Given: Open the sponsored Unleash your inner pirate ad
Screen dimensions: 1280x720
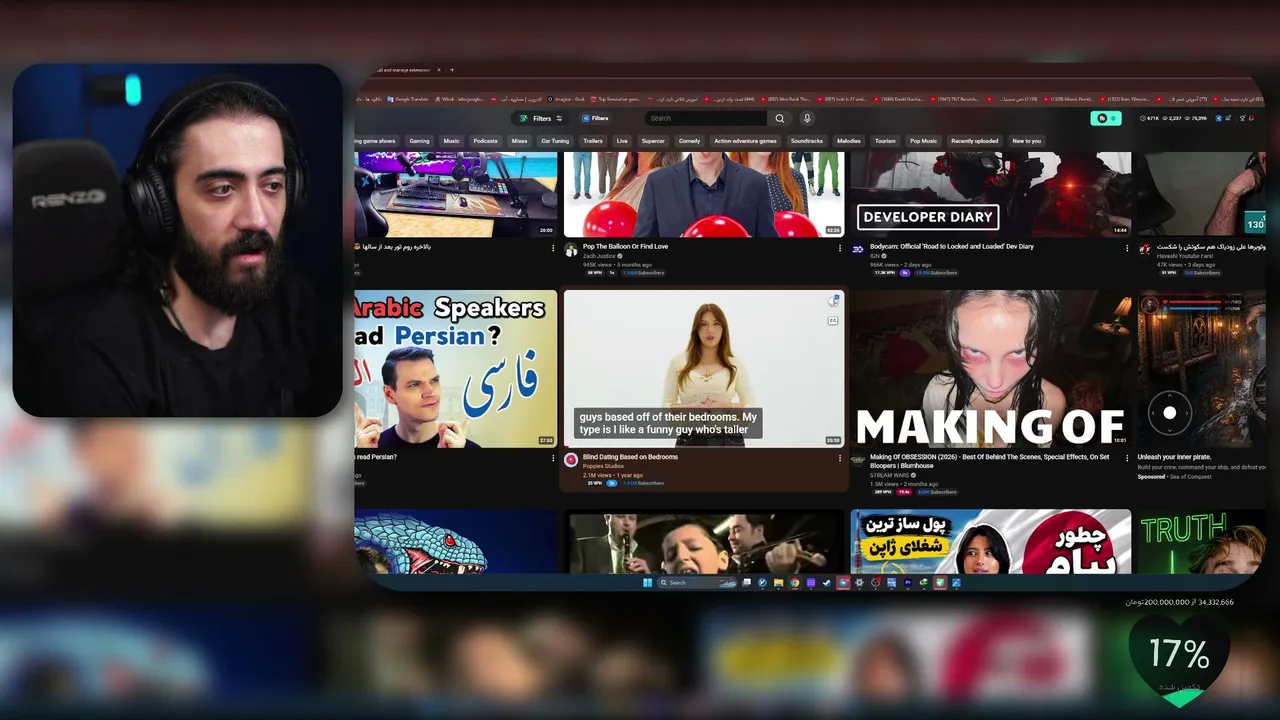Looking at the screenshot, I should click(x=1175, y=457).
